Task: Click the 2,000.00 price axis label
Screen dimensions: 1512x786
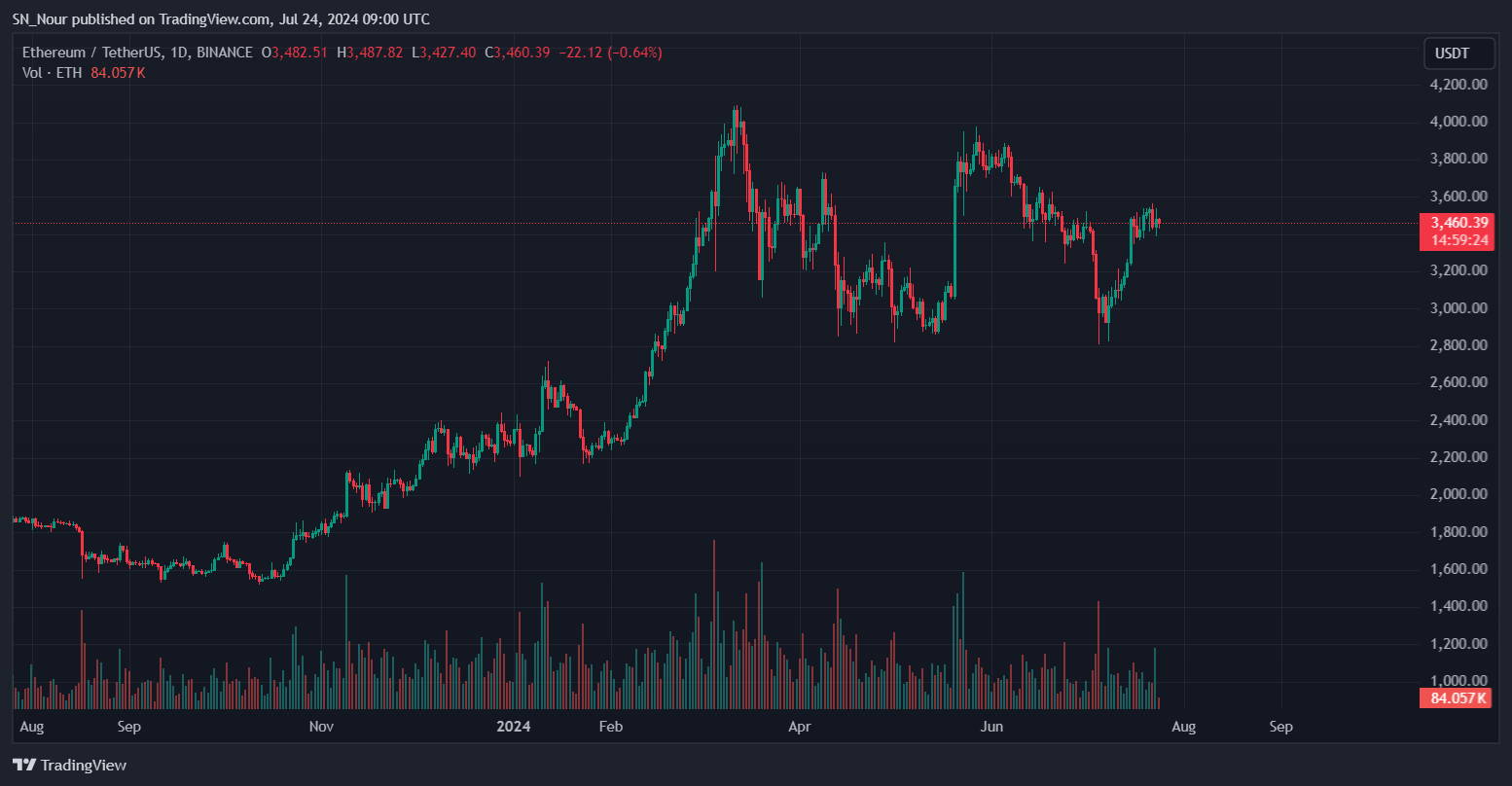Action: coord(1458,494)
